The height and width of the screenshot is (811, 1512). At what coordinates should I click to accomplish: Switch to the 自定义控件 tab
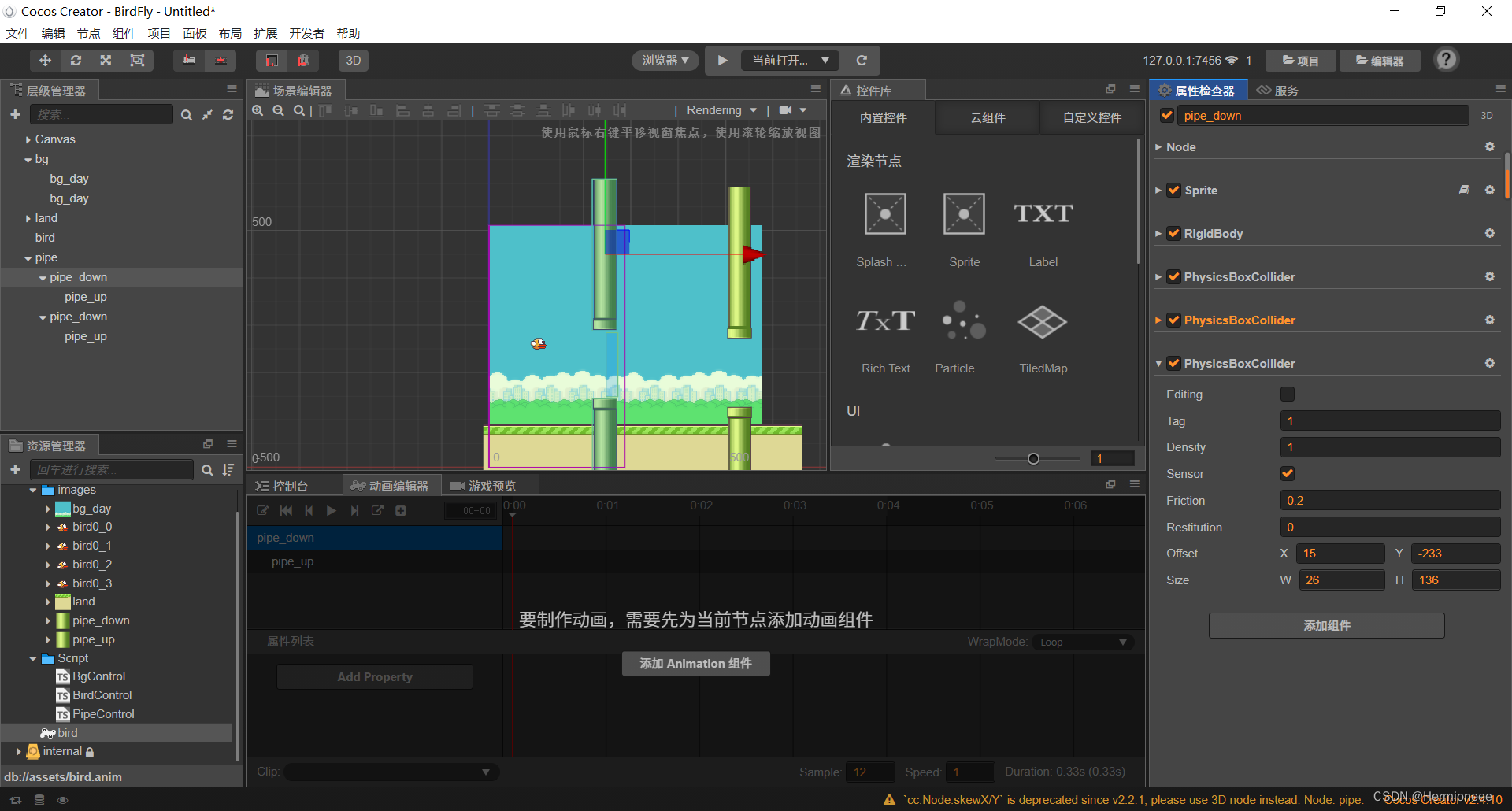coord(1091,118)
